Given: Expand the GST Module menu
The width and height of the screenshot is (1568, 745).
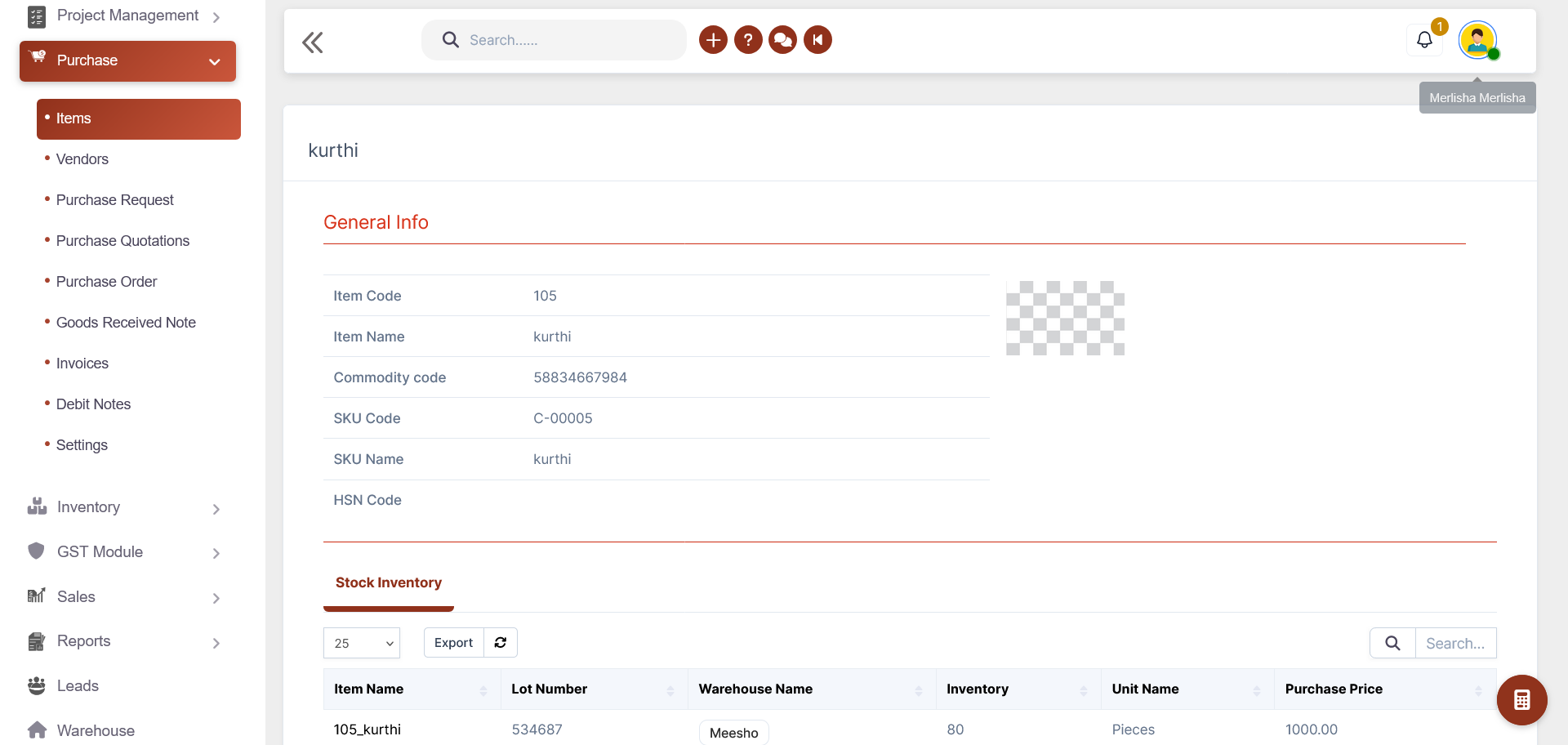Looking at the screenshot, I should (x=122, y=552).
